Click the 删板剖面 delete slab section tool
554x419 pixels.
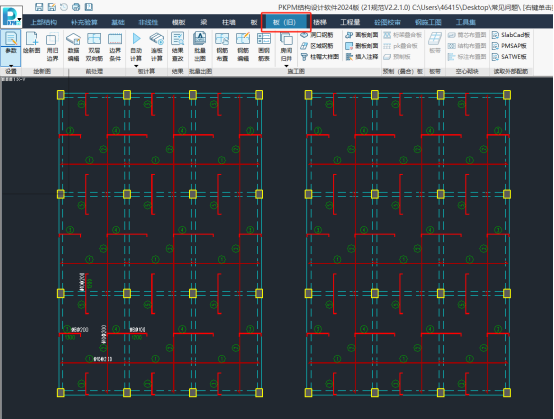click(x=362, y=46)
